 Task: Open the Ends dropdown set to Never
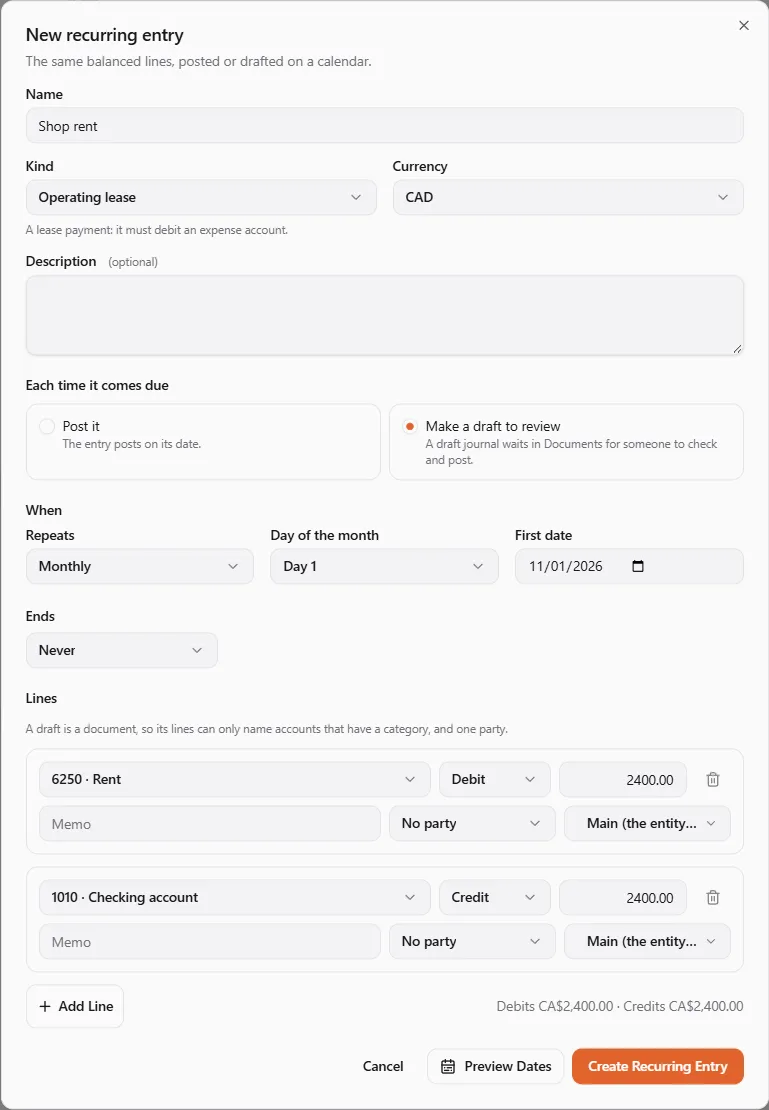(122, 650)
